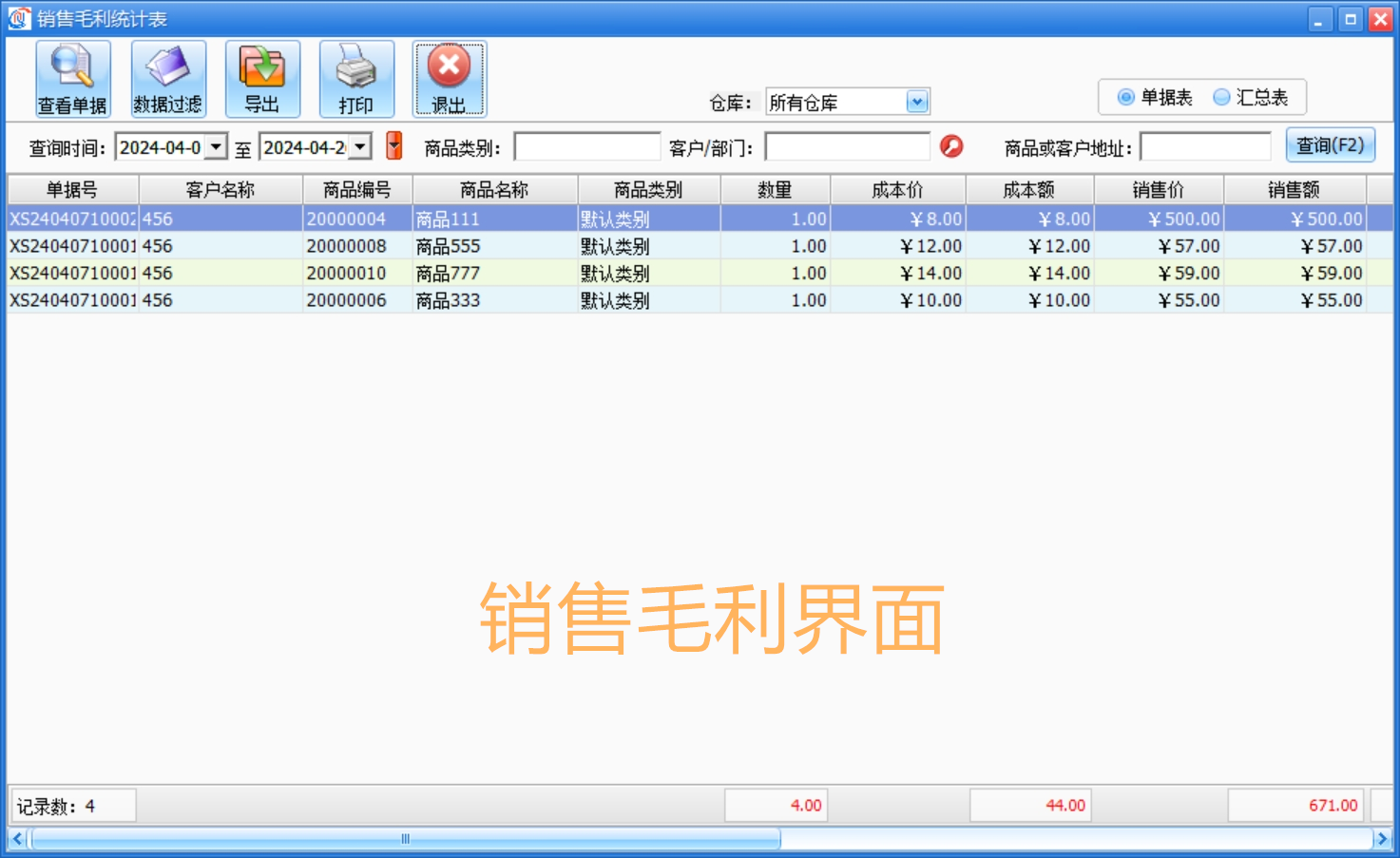Focus the 客户/部门 input field
The image size is (1400, 858).
click(x=848, y=147)
